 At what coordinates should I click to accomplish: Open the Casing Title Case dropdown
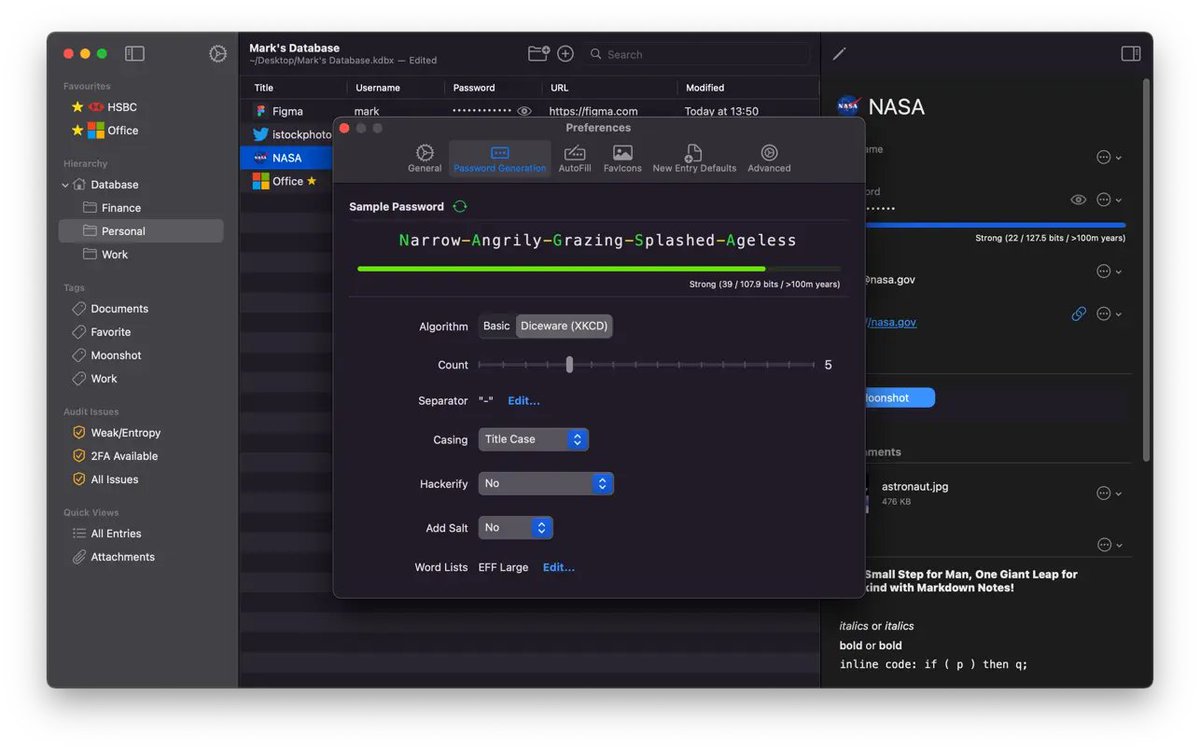click(533, 440)
